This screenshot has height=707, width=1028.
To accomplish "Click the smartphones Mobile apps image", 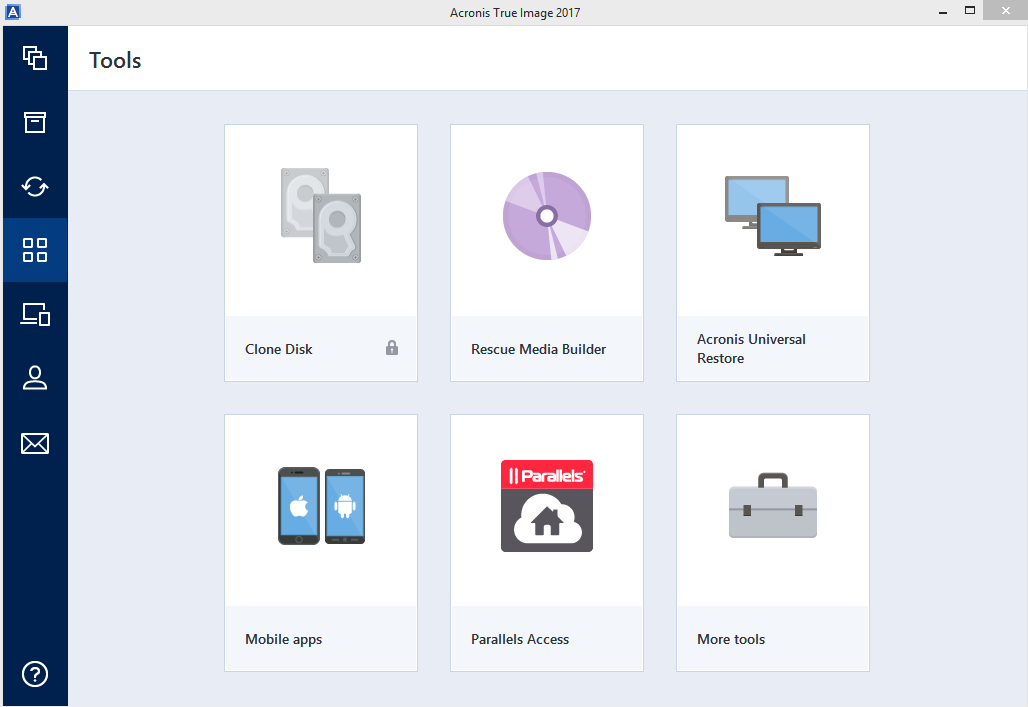I will [x=321, y=506].
